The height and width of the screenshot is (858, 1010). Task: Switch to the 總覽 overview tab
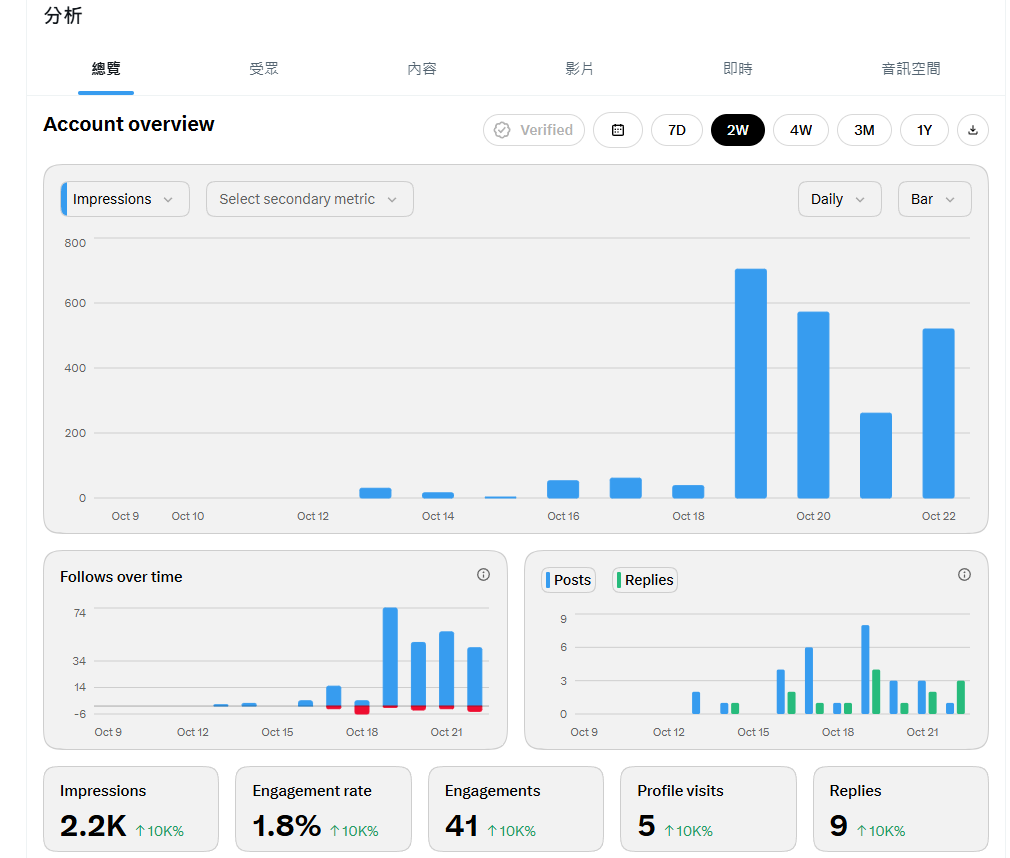[x=106, y=69]
